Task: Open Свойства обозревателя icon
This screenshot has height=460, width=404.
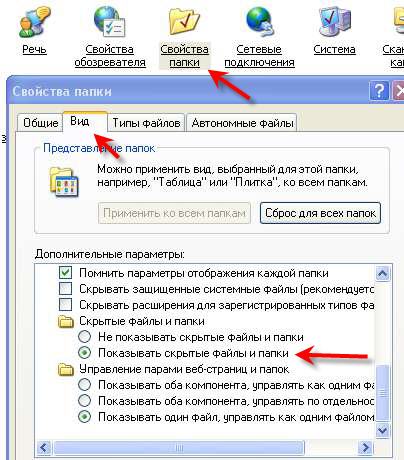Action: pos(110,21)
